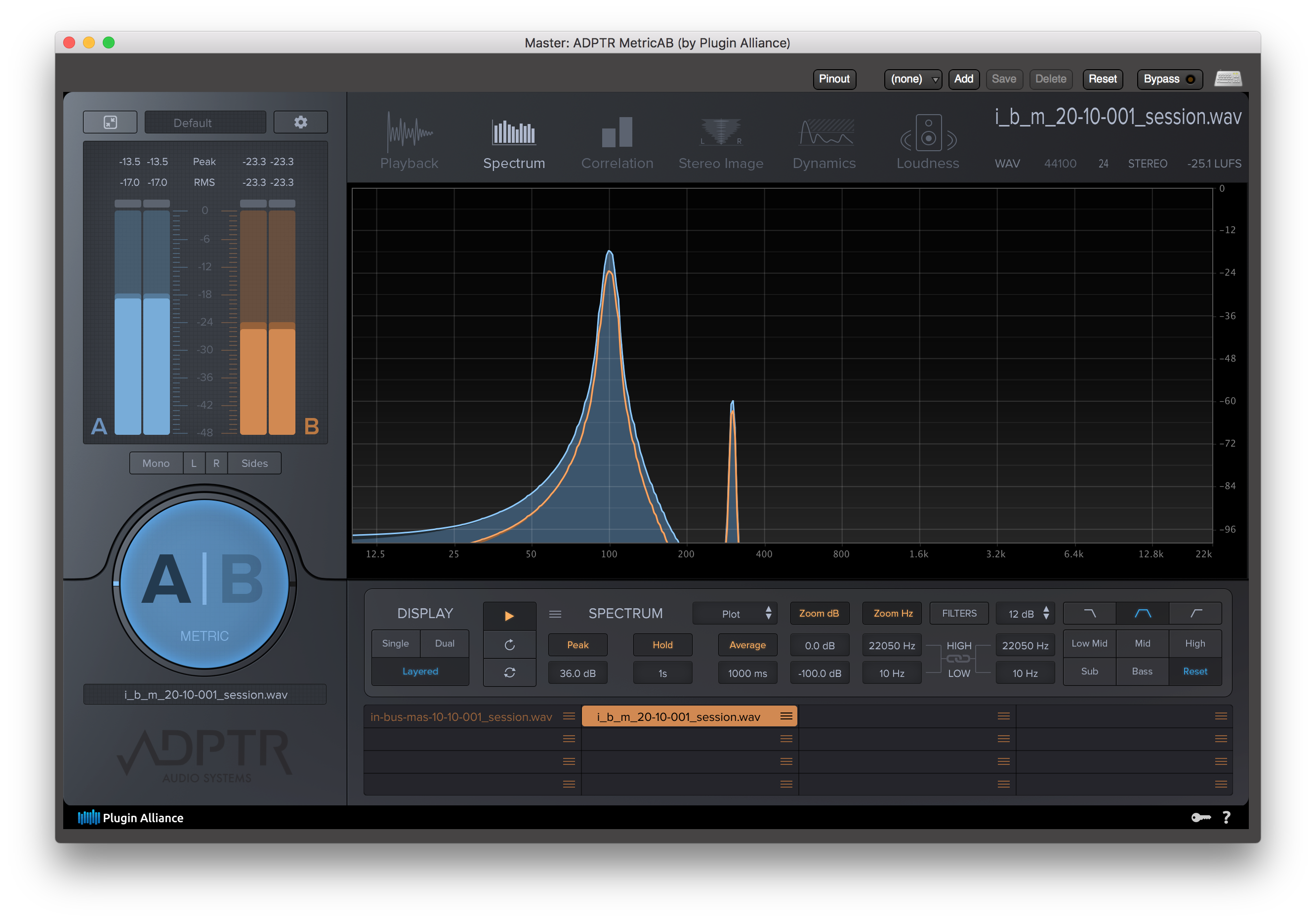Click the Zoom dB button
Image resolution: width=1316 pixels, height=922 pixels.
819,614
